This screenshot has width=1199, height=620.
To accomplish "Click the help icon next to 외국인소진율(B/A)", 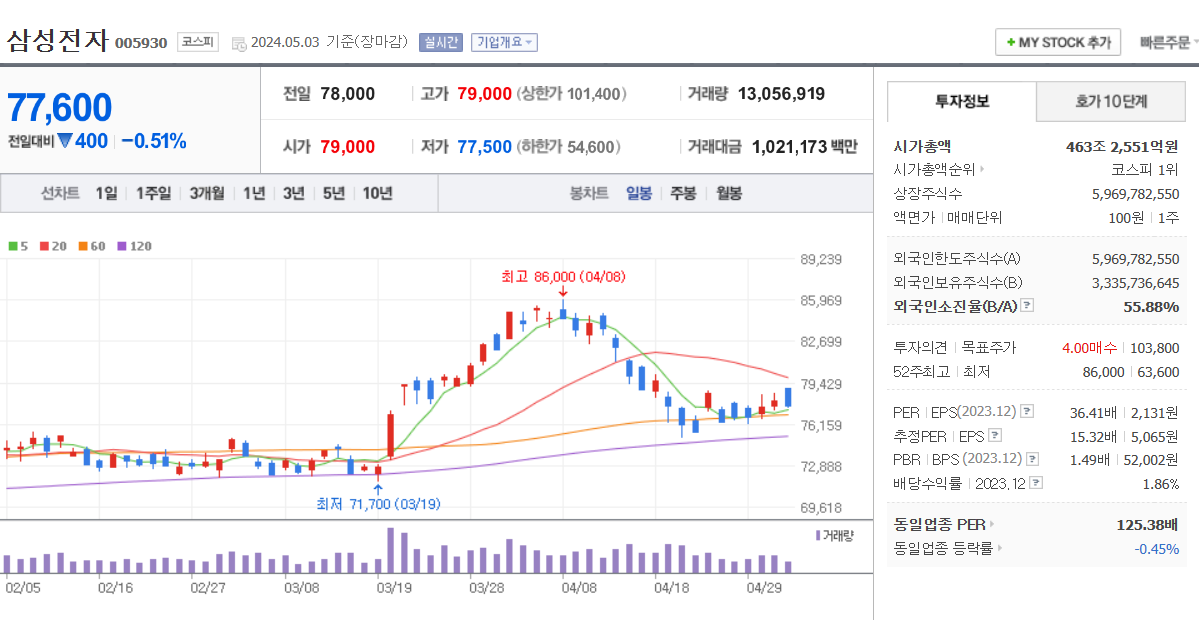I will coord(1027,306).
